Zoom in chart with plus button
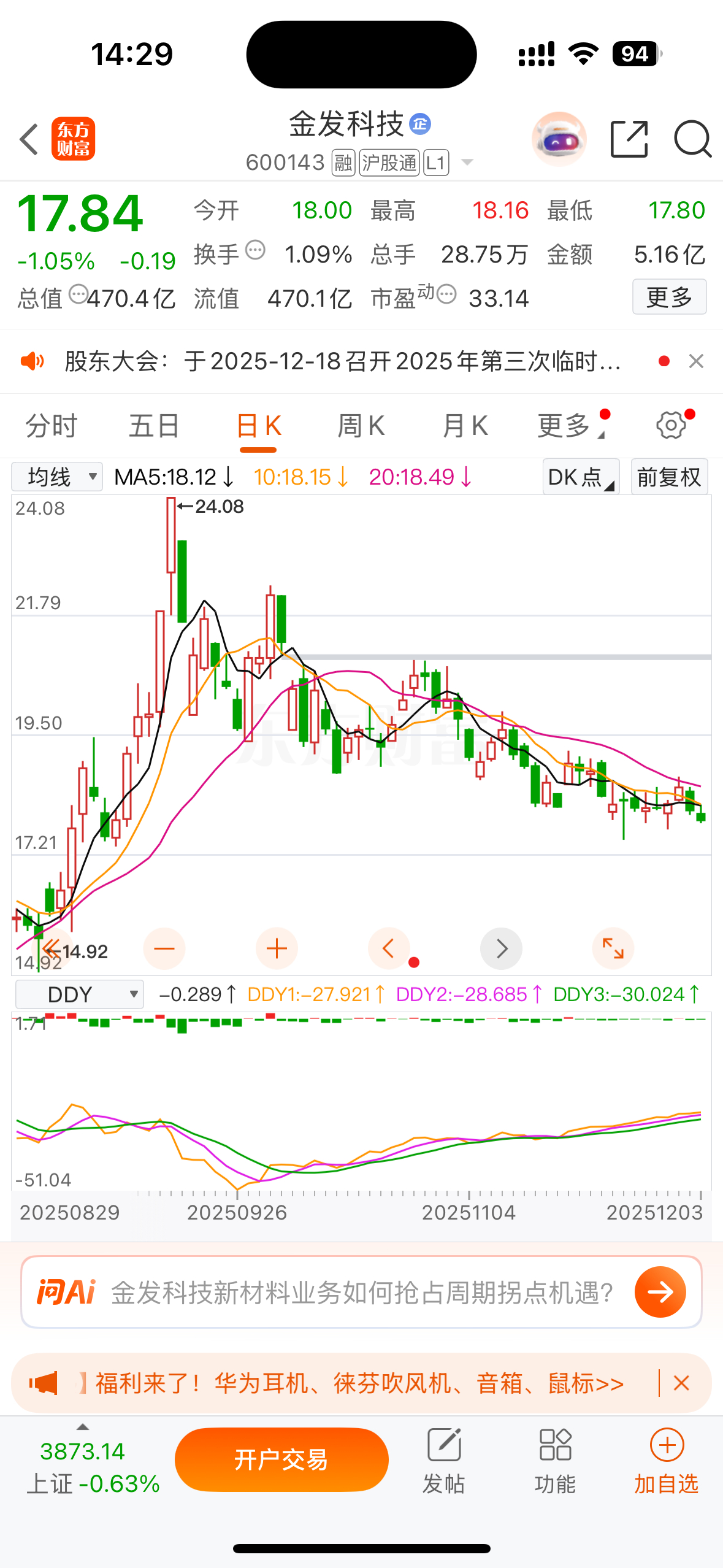723x1568 pixels. [x=277, y=948]
